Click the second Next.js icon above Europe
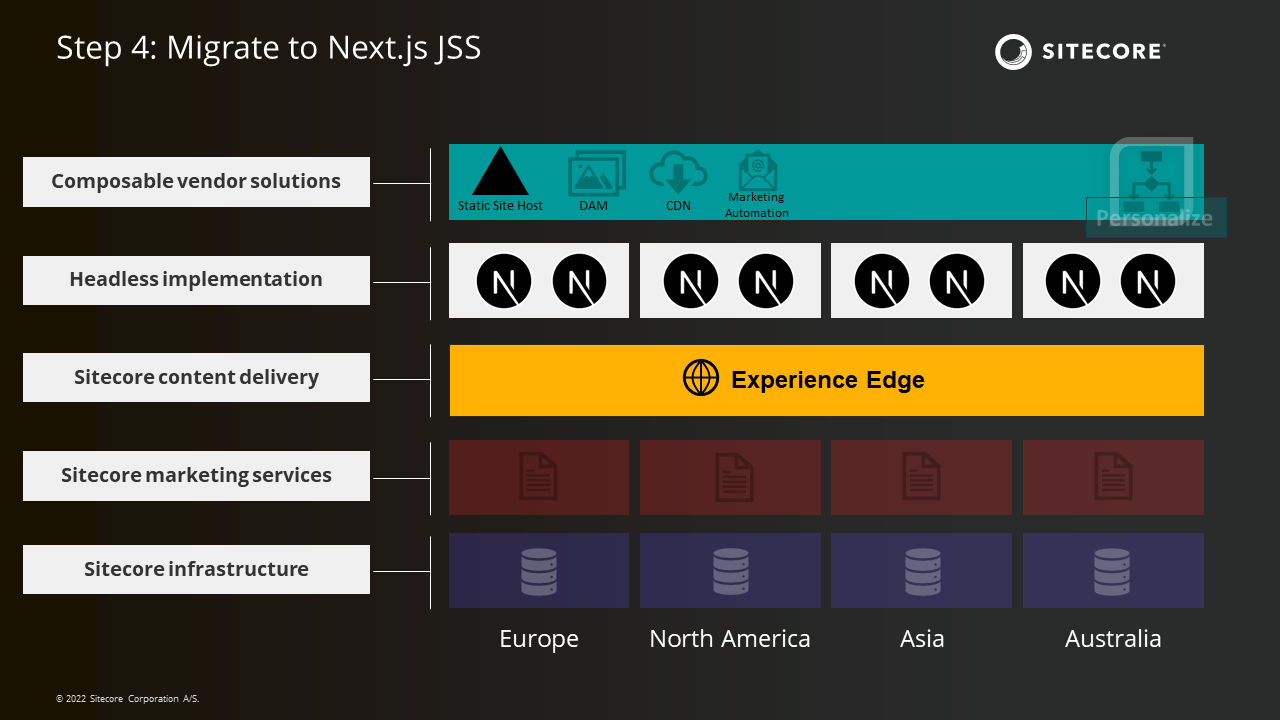The image size is (1280, 720). 580,281
